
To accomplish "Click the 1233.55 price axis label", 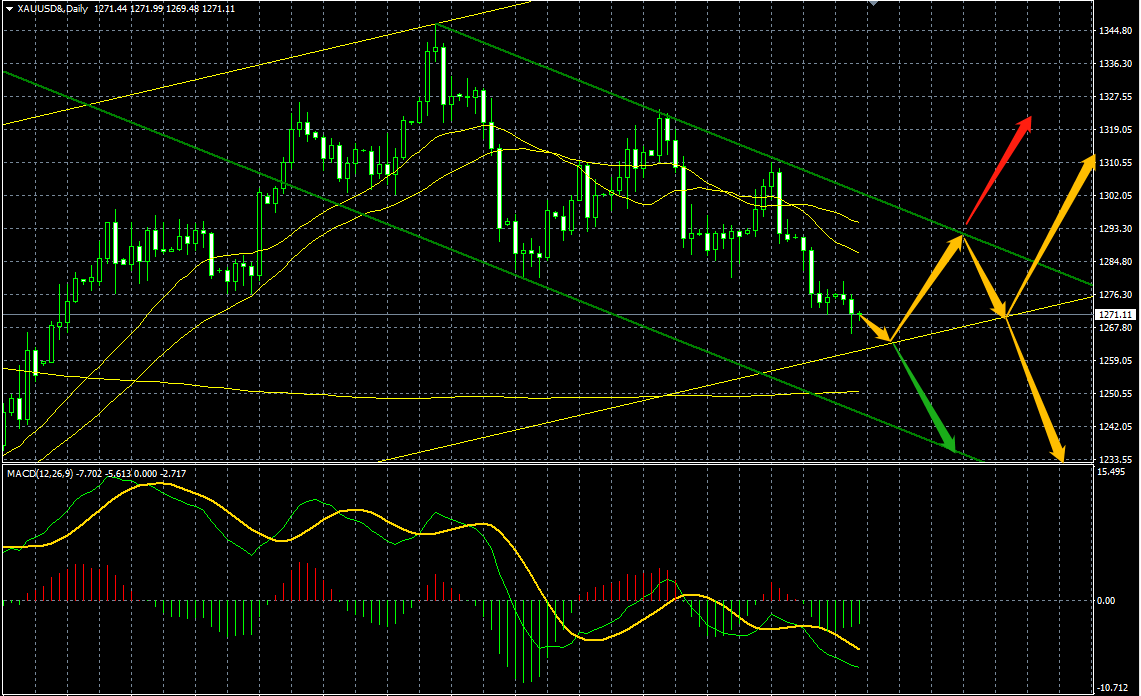I will 1116,459.
